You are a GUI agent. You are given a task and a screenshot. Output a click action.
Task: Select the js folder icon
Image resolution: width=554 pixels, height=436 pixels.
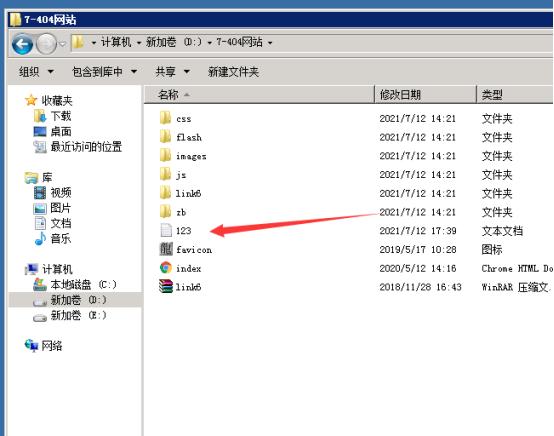point(165,174)
